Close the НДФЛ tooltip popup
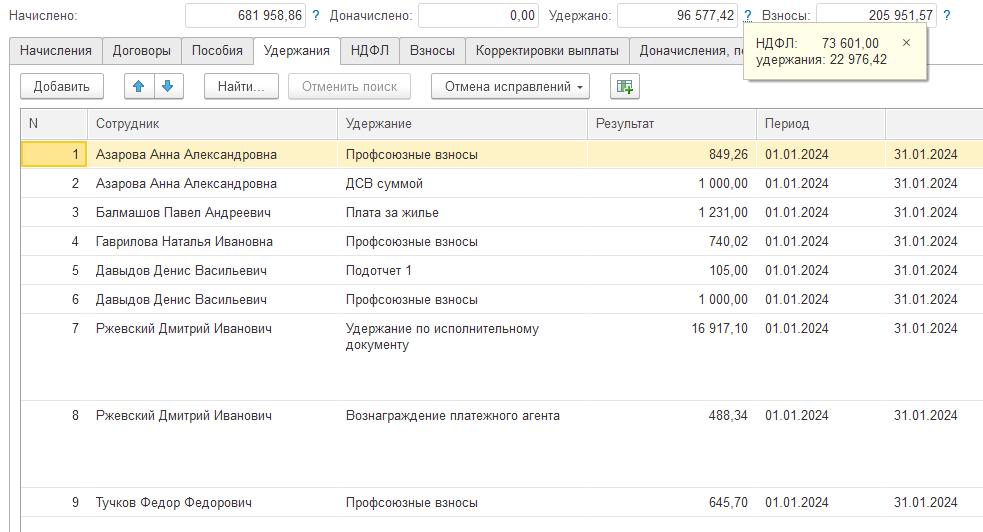The width and height of the screenshot is (983, 532). tap(906, 43)
